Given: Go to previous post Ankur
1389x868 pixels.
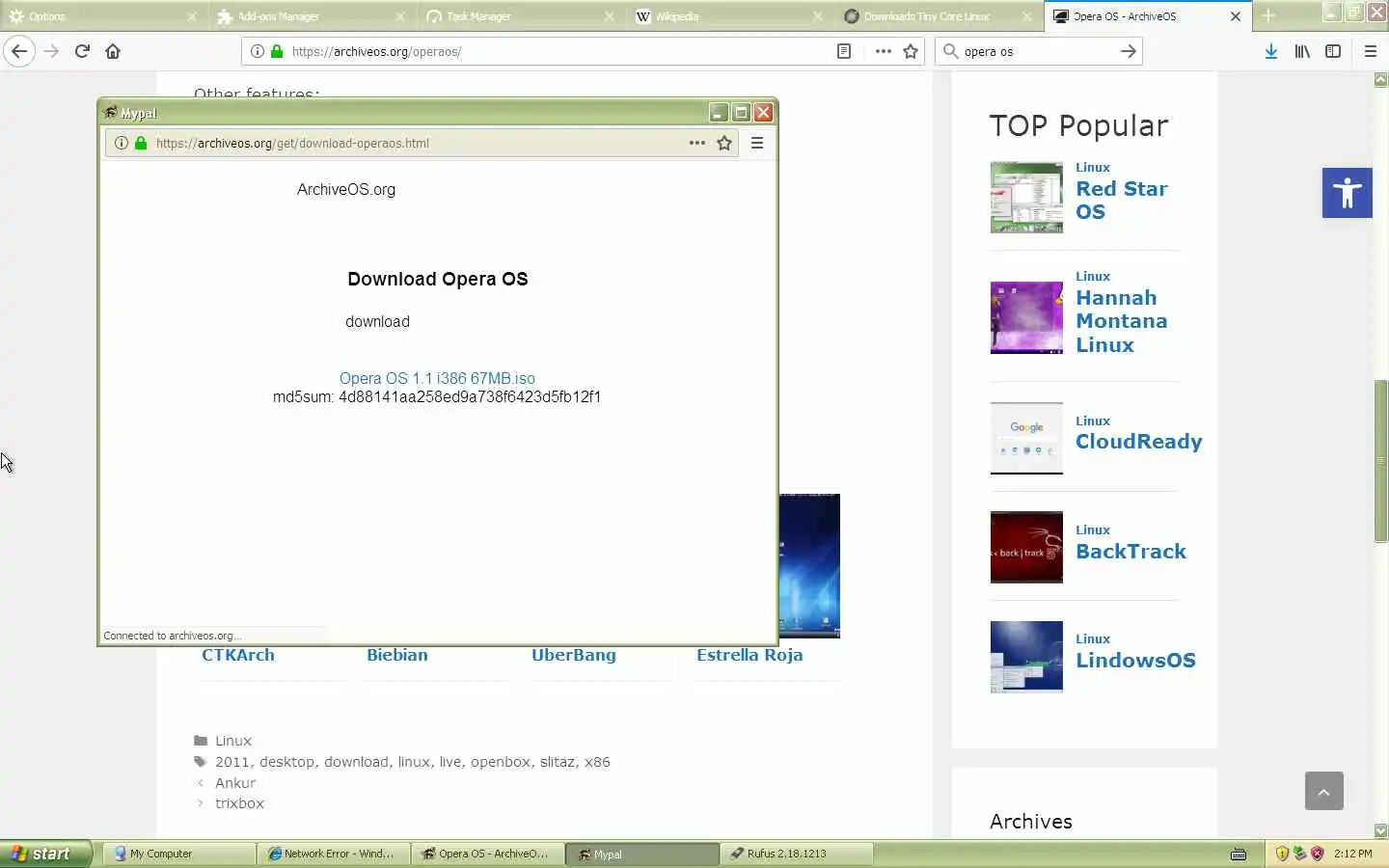Looking at the screenshot, I should point(235,783).
